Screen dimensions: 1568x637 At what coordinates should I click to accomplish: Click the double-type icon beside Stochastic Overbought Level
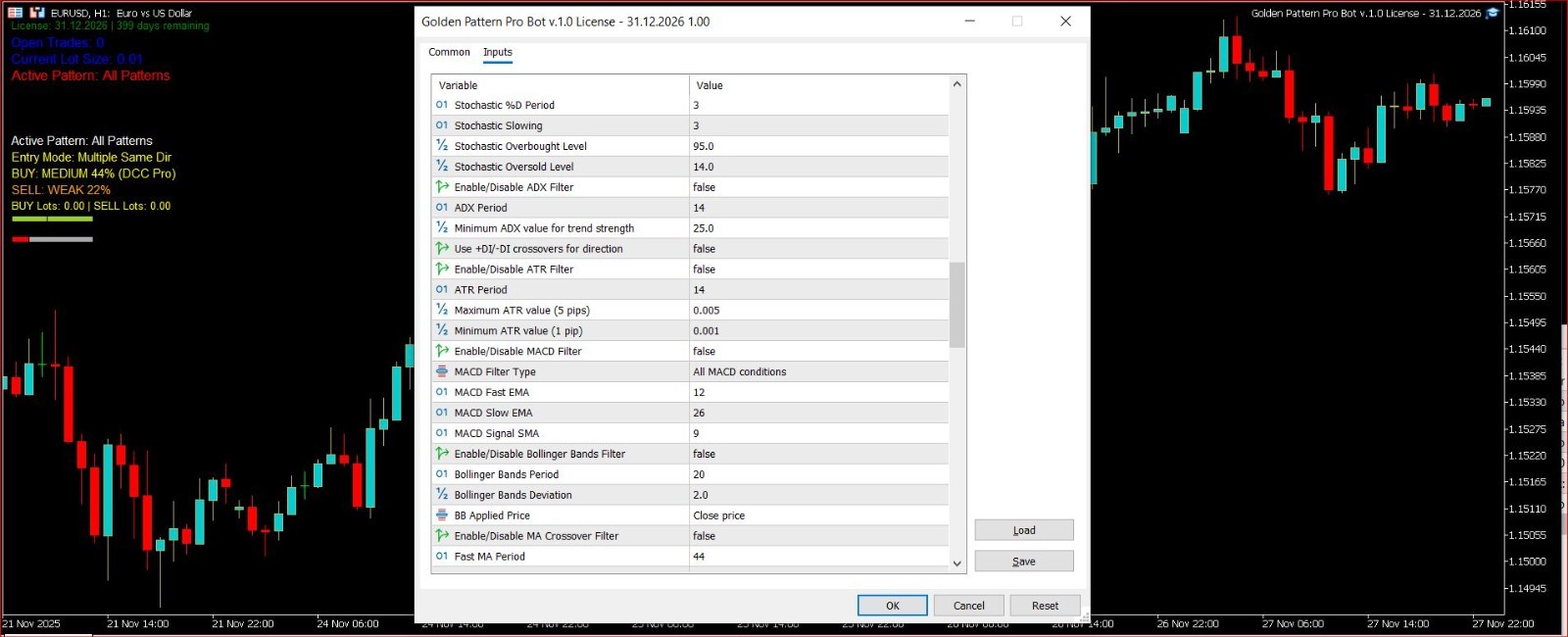click(x=442, y=146)
